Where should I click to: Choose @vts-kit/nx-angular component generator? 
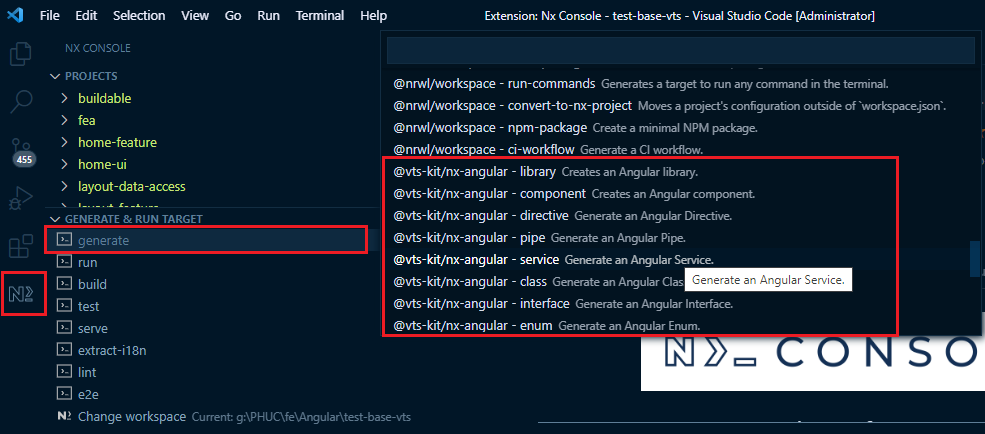[x=680, y=193]
